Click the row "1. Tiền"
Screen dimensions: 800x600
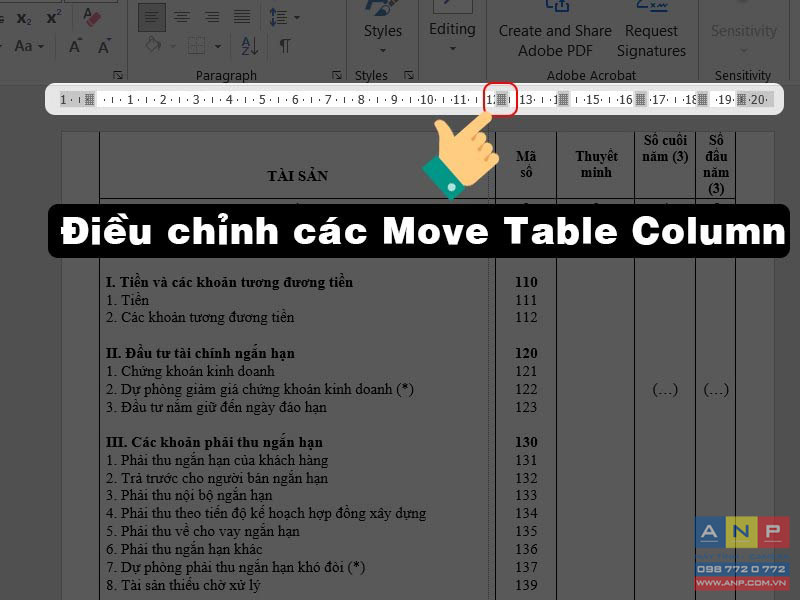[x=128, y=300]
